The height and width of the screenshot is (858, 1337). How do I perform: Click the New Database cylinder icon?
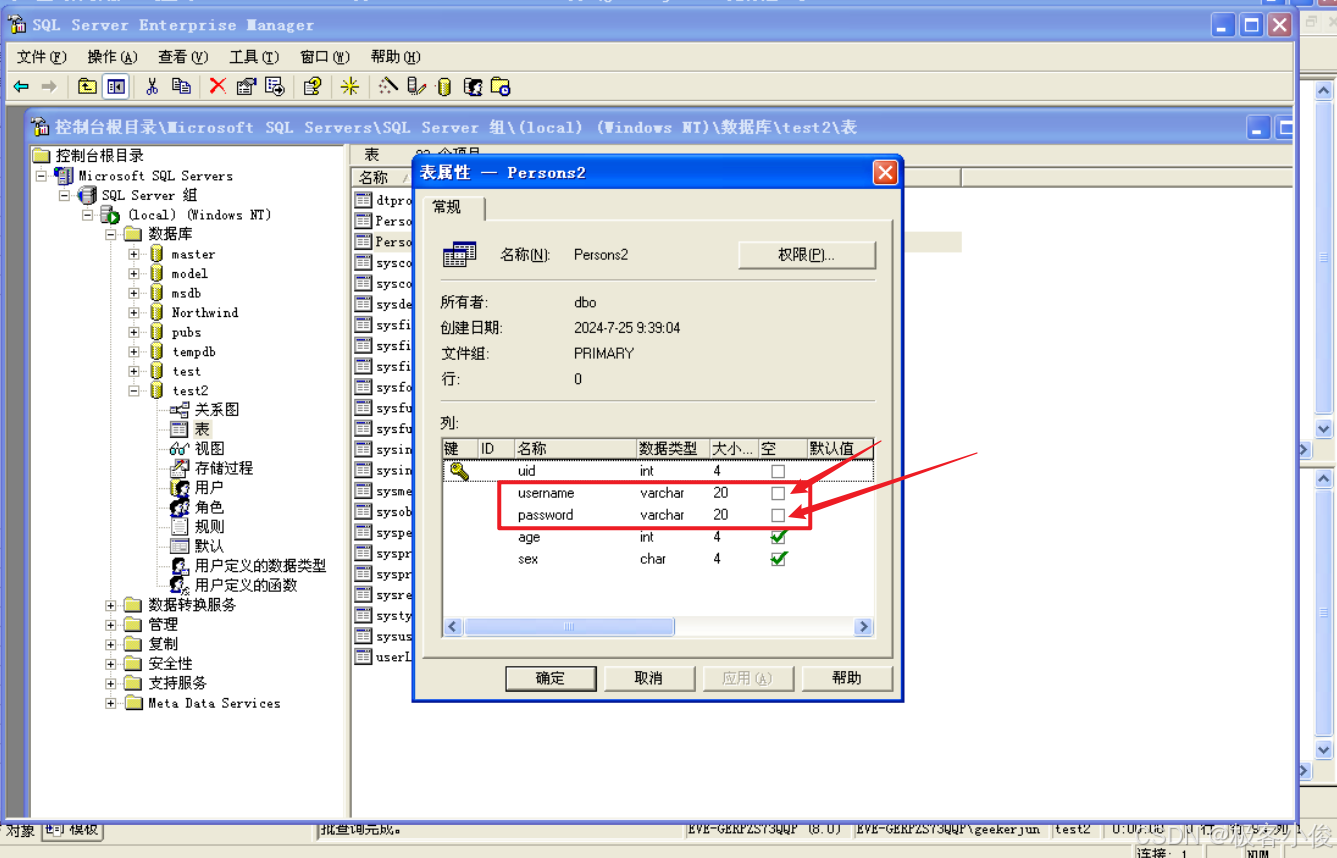point(444,87)
